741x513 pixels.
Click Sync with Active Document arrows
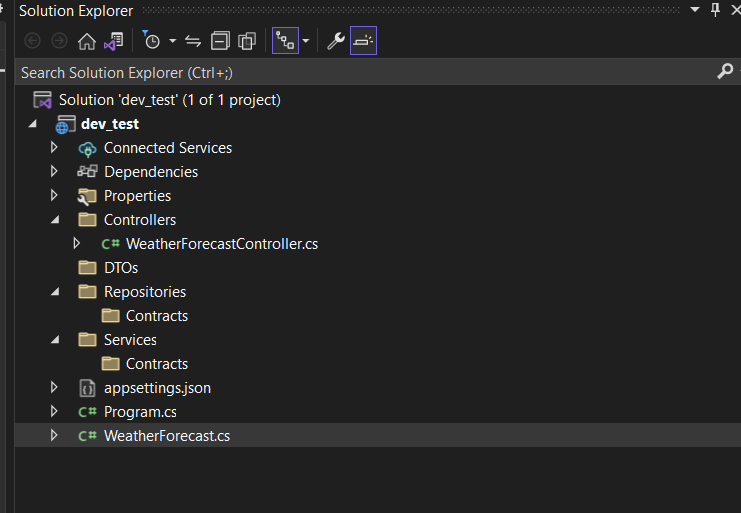pyautogui.click(x=193, y=42)
